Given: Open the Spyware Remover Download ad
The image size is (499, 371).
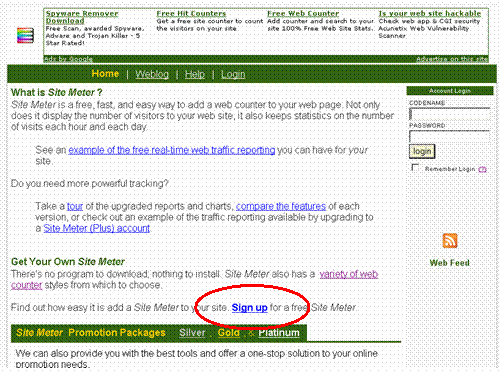Looking at the screenshot, I should [x=82, y=17].
